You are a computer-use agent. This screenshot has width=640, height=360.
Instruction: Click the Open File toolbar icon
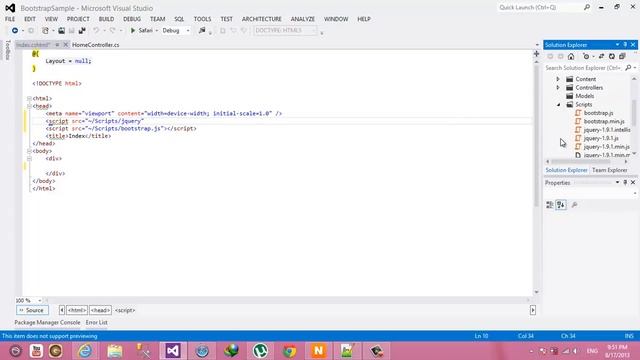(x=61, y=31)
